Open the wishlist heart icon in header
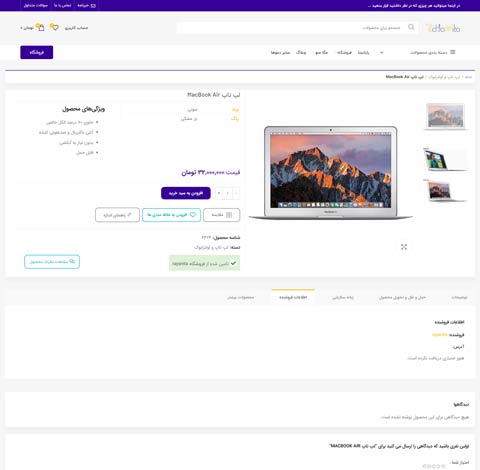Screen dimensions: 480x470 tap(54, 27)
